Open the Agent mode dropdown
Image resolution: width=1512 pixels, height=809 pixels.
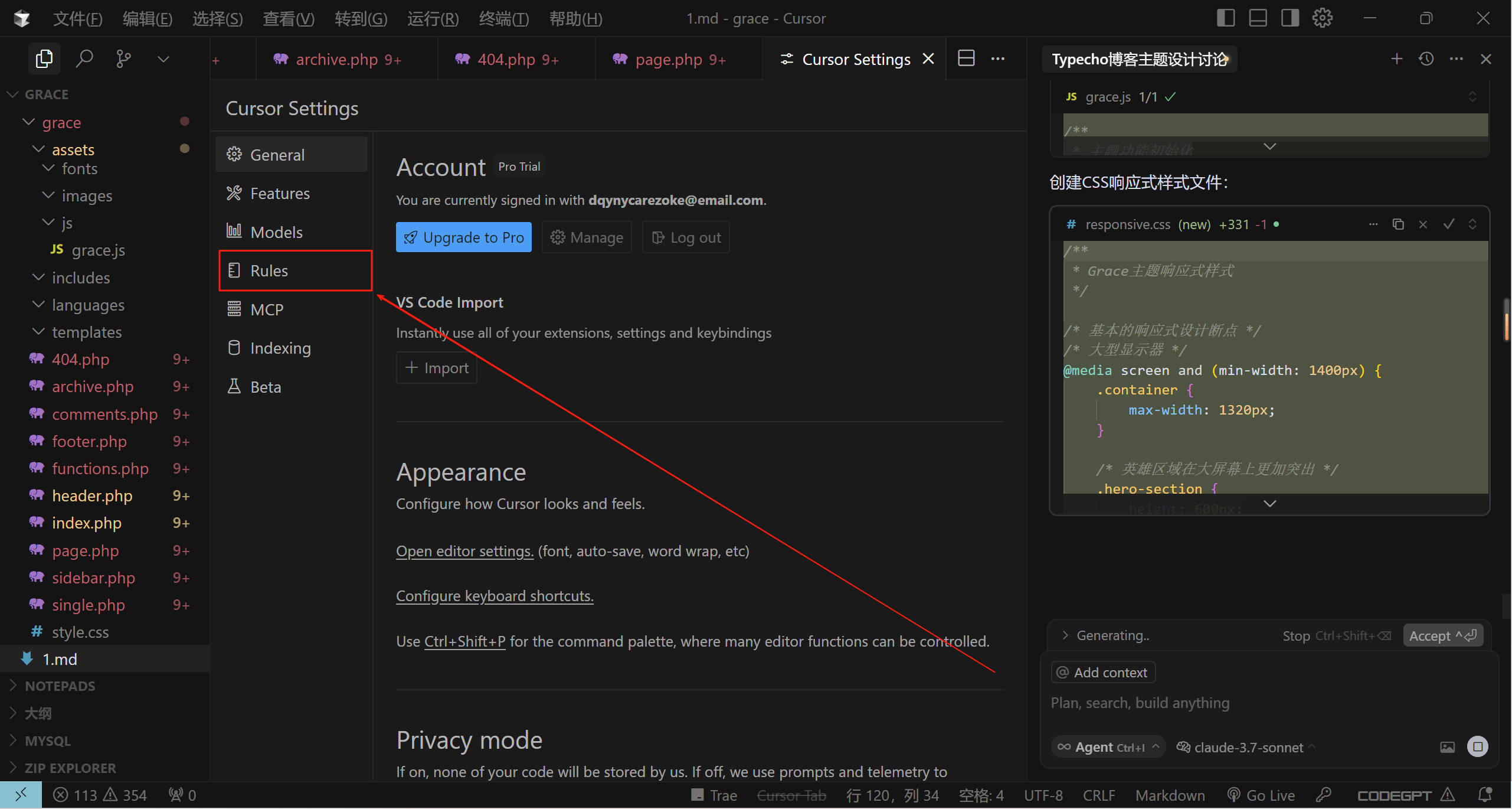(1108, 747)
